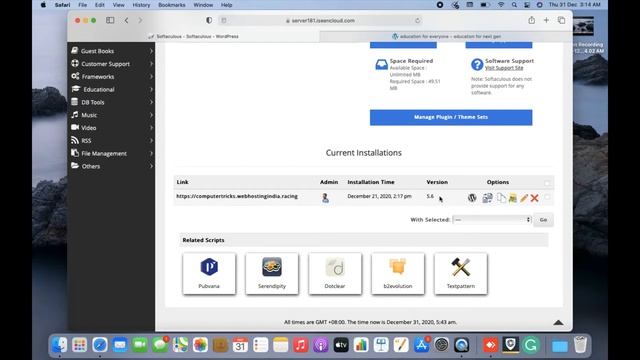Open new tab with plus icon
This screenshot has height=360, width=640.
[x=546, y=20]
